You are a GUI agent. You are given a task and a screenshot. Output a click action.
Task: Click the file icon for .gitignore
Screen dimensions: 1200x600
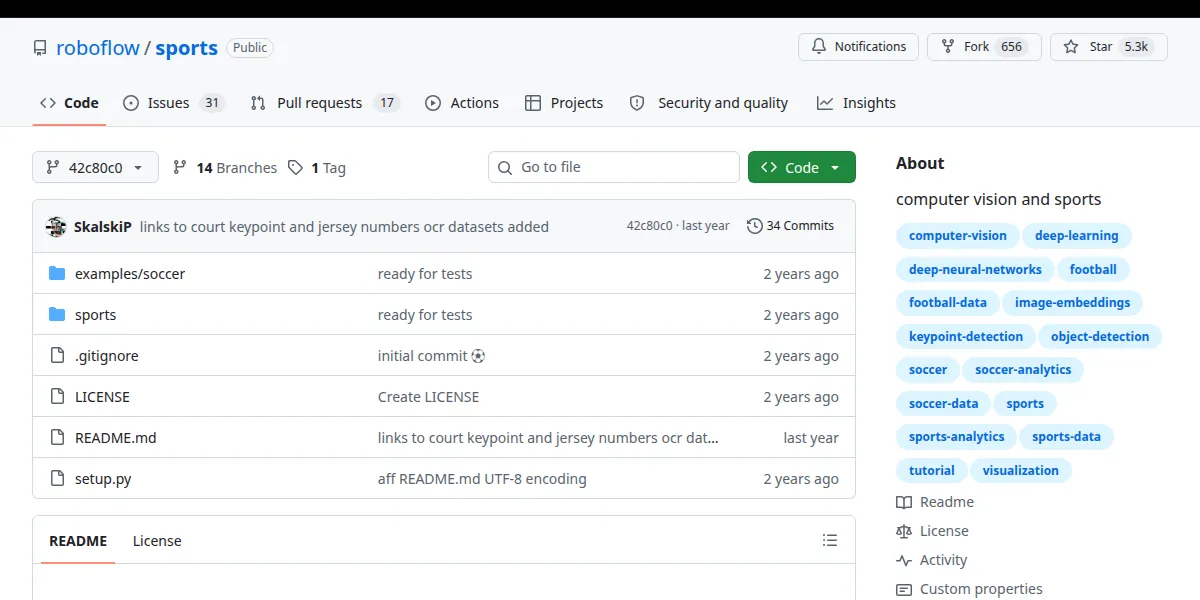pos(57,356)
